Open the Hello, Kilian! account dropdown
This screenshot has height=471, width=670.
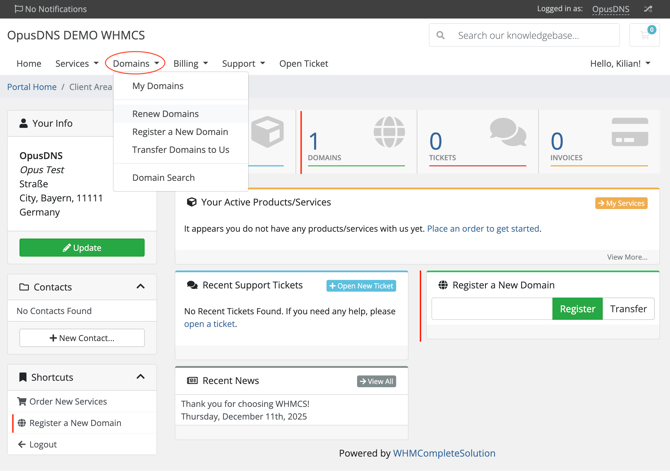pyautogui.click(x=620, y=63)
